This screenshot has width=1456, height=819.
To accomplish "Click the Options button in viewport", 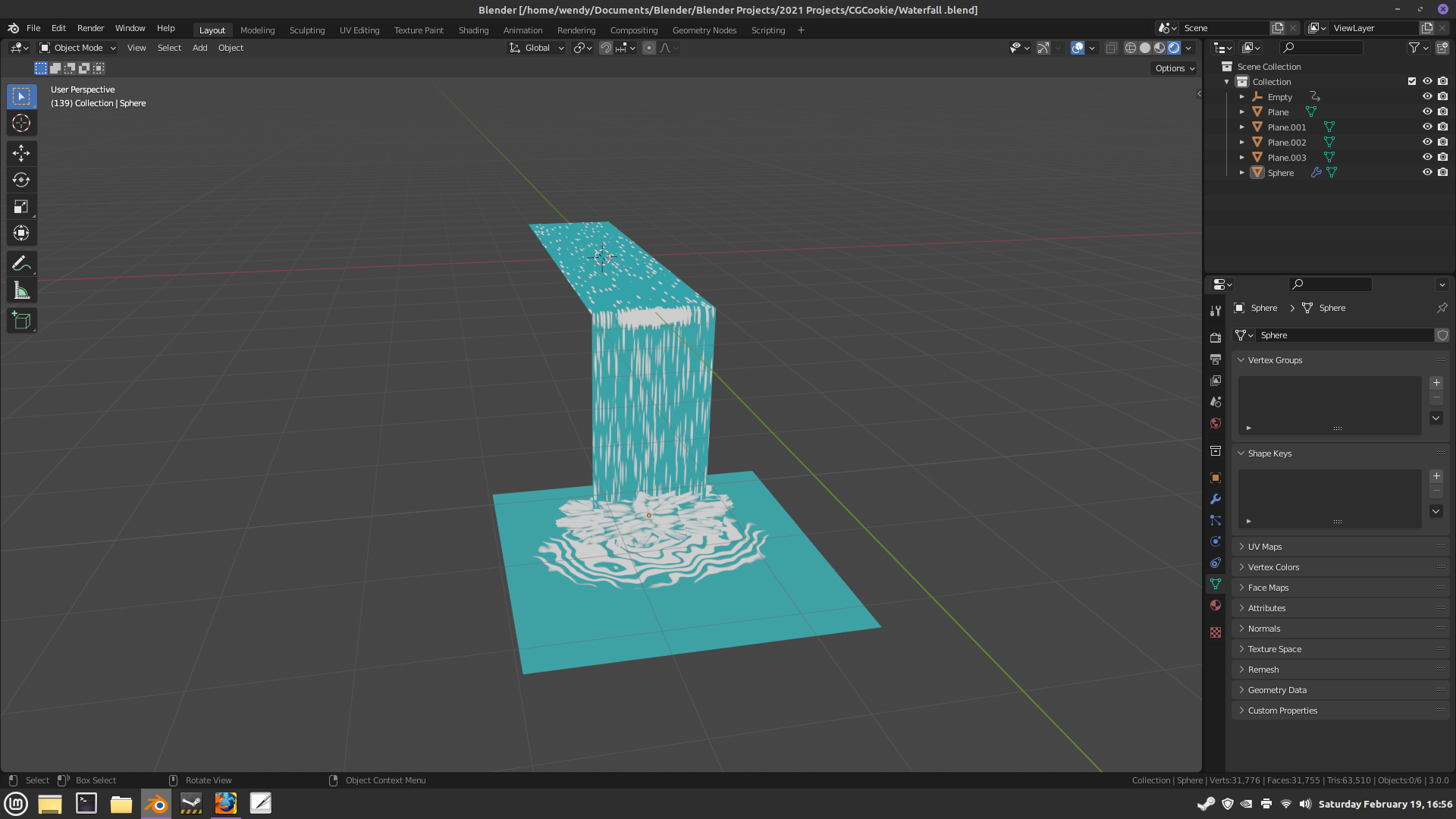I will tap(1174, 68).
